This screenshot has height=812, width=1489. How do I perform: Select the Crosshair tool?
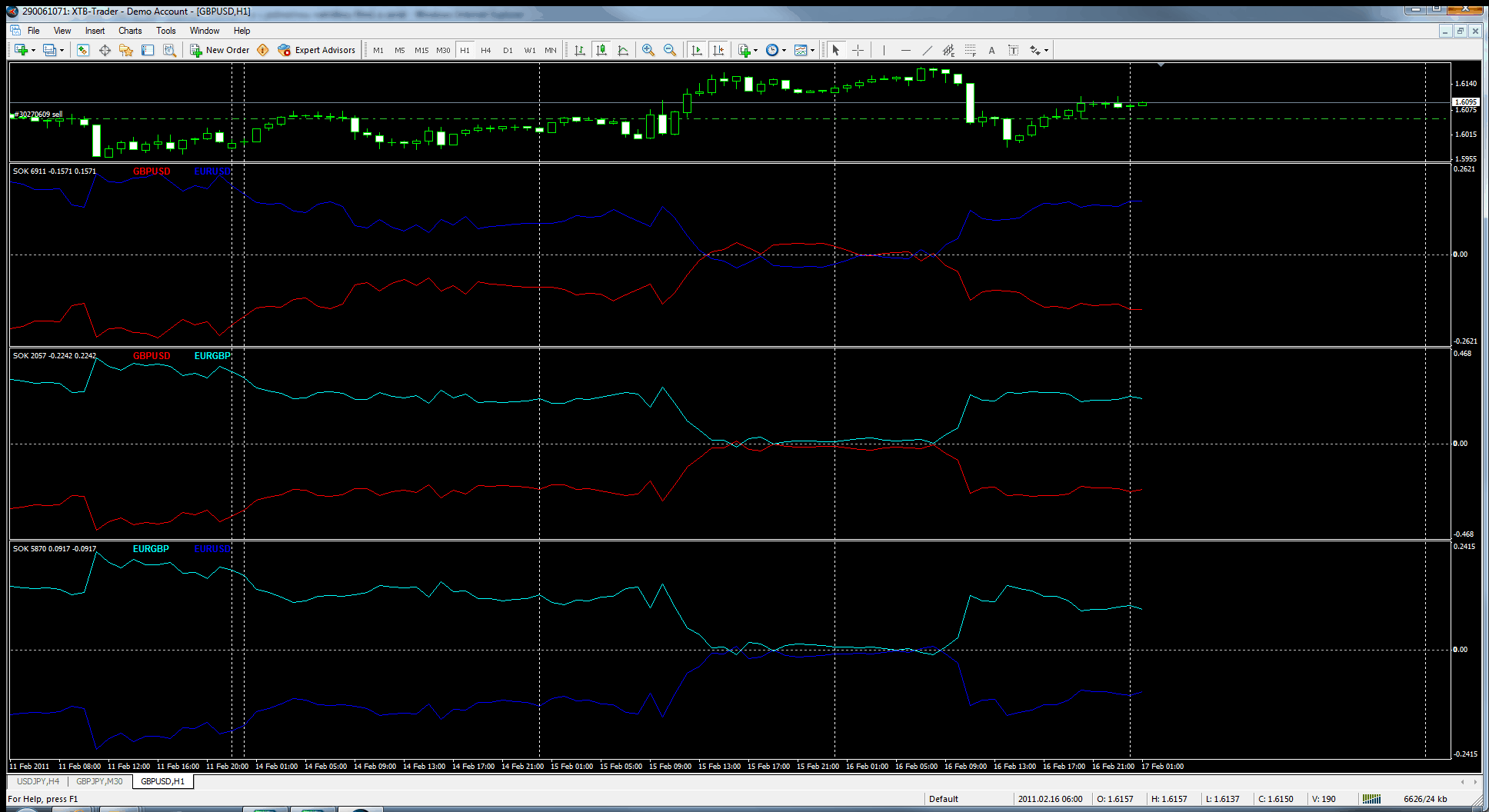[x=858, y=50]
